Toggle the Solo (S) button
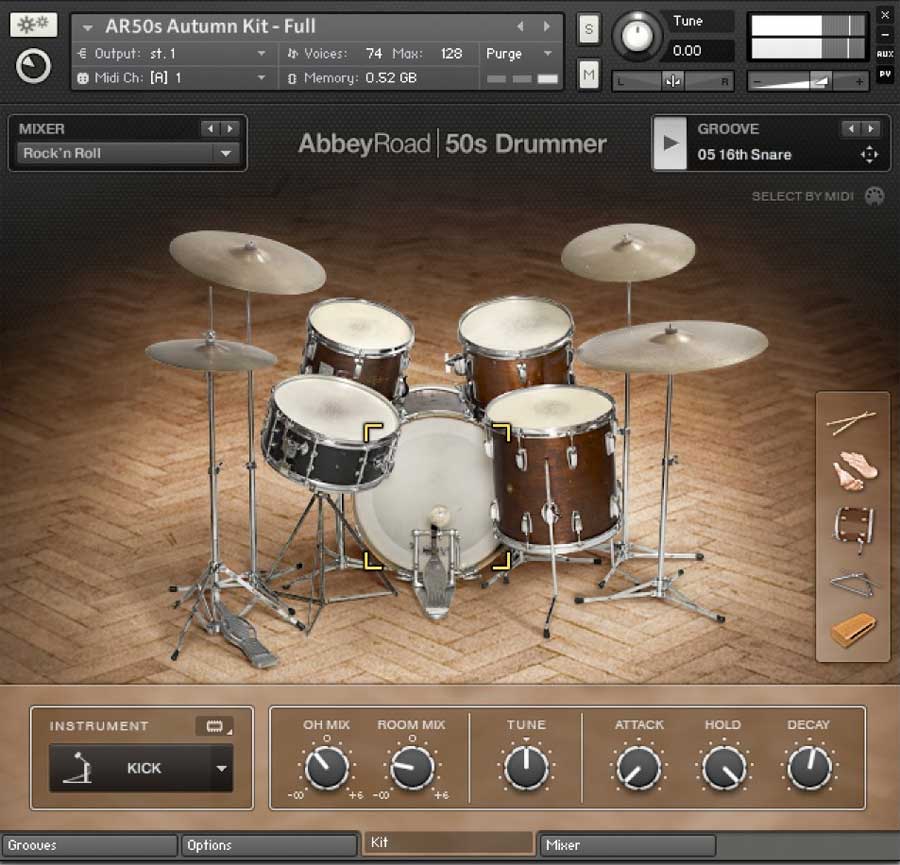 click(589, 29)
